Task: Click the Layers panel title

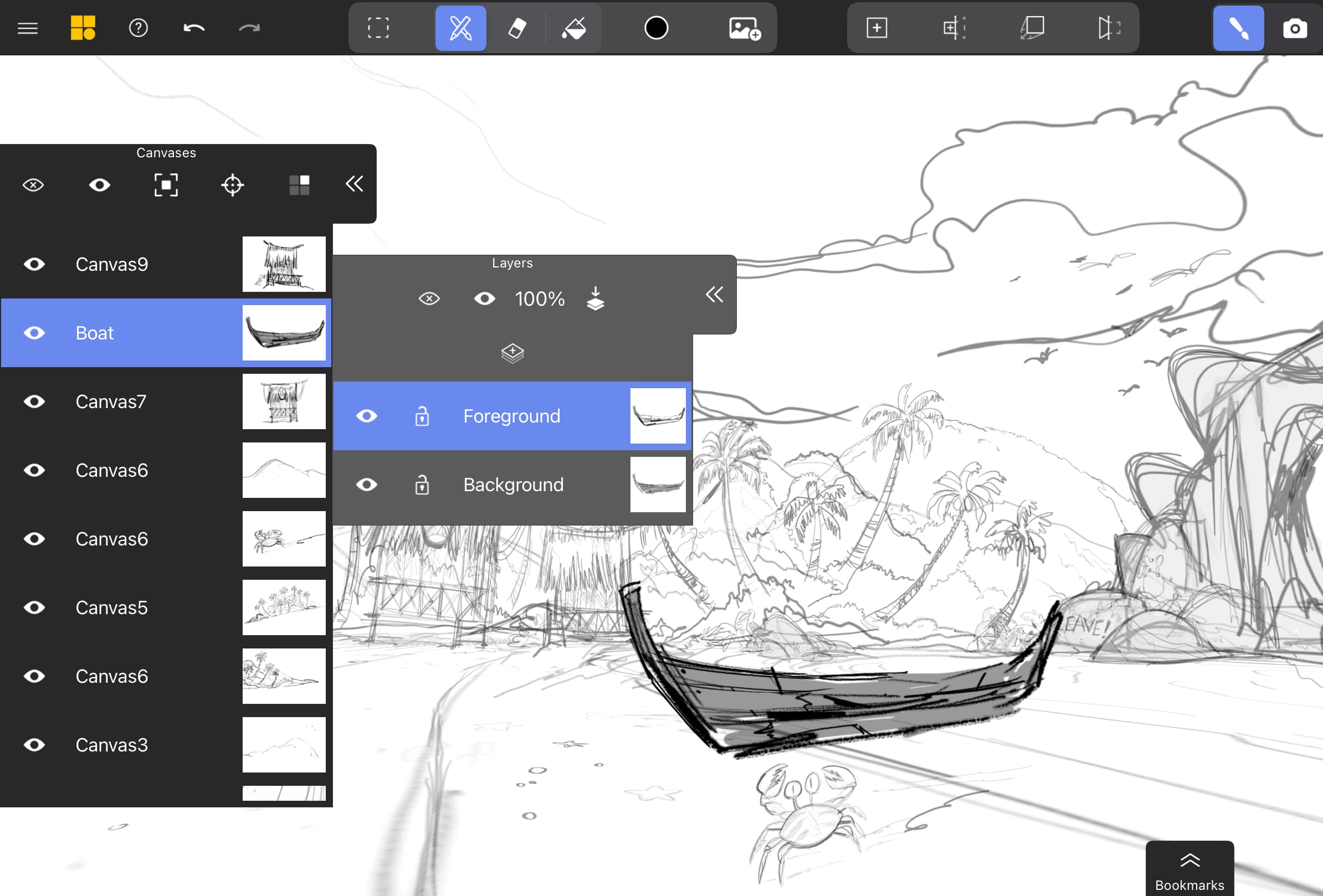Action: (x=512, y=263)
